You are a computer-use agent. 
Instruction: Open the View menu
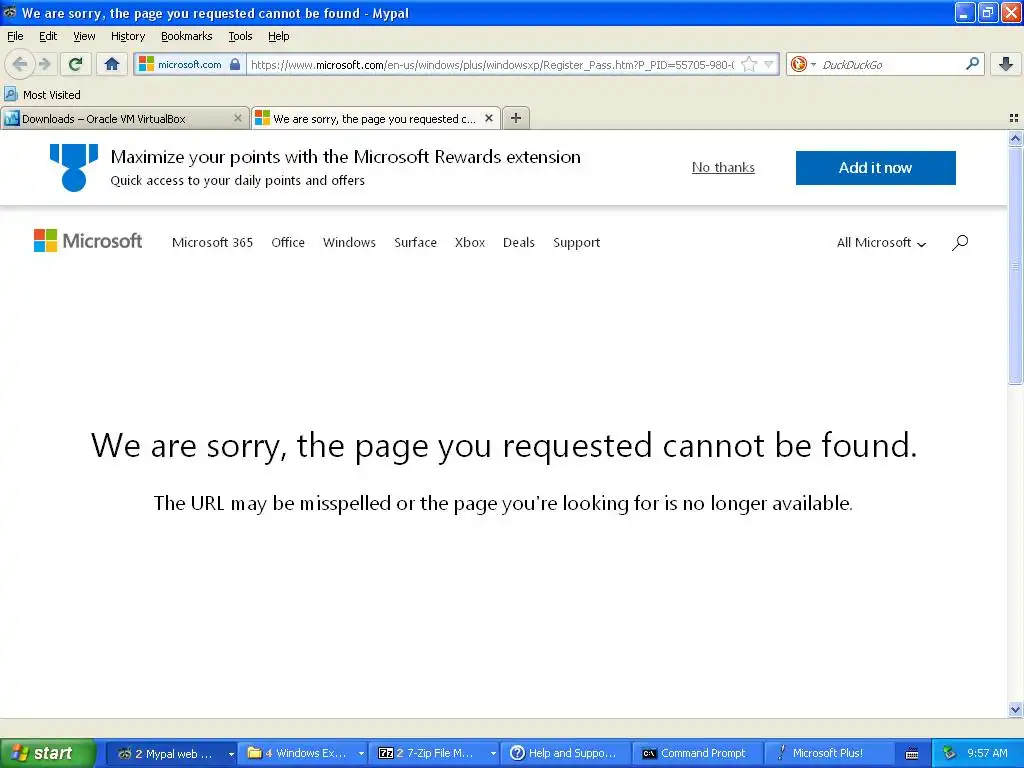click(84, 36)
